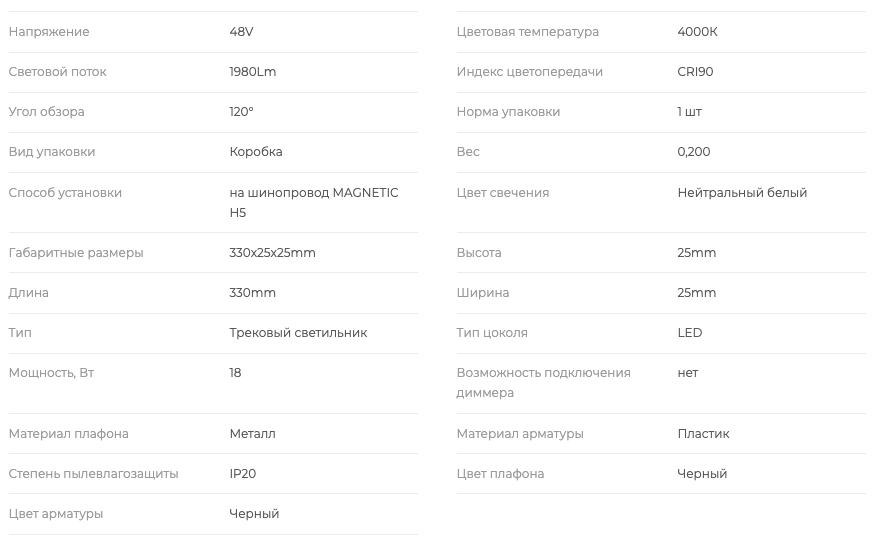
Task: Click the "IP20" protection rating value
Action: 242,474
